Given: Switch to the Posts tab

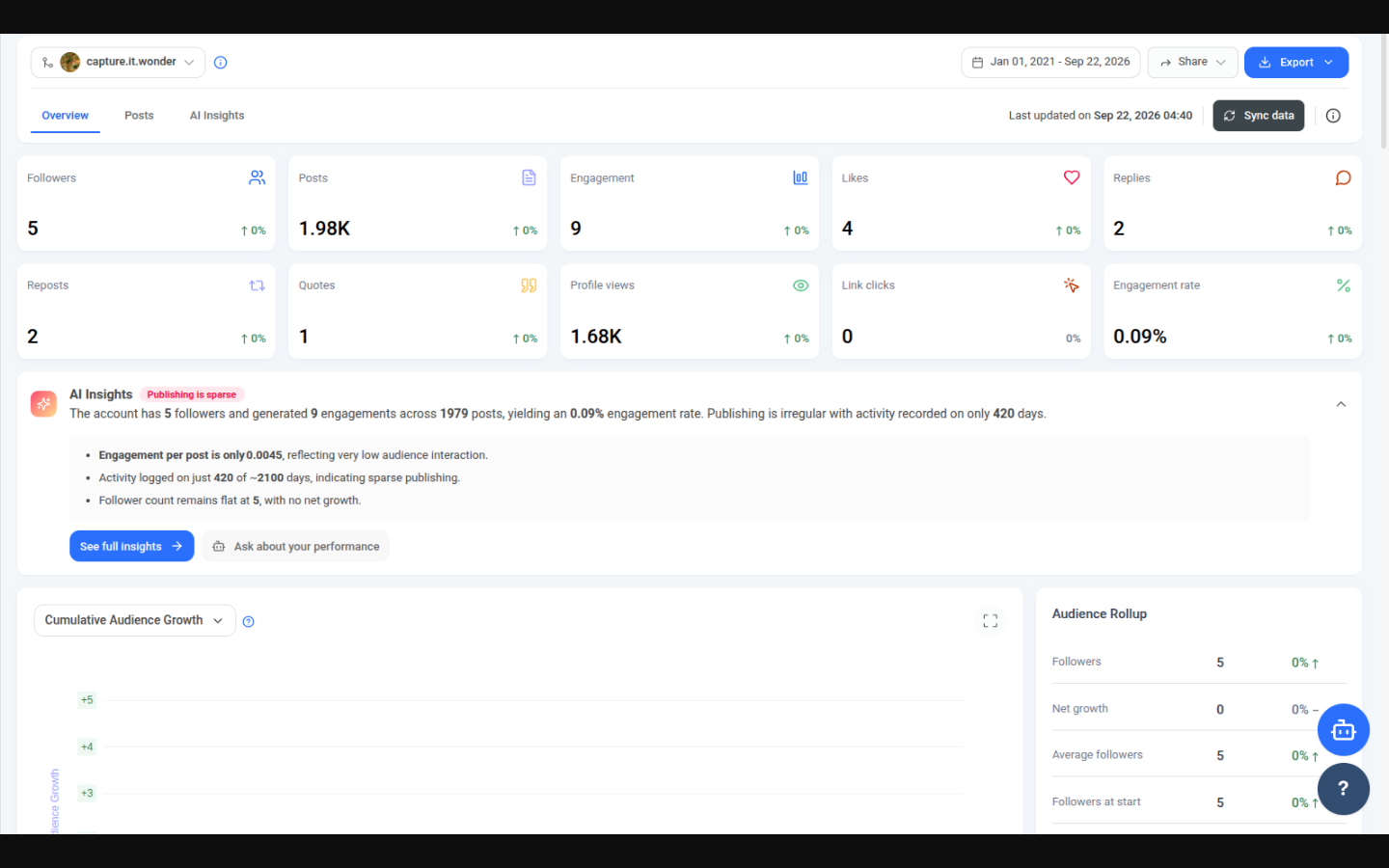Looking at the screenshot, I should point(139,116).
